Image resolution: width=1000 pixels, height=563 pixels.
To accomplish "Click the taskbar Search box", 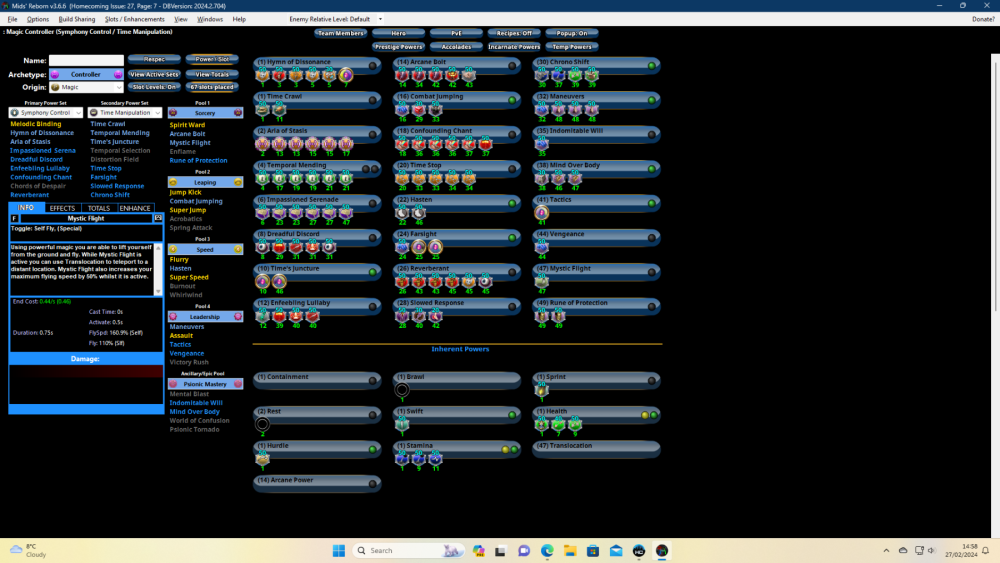I will click(x=408, y=551).
